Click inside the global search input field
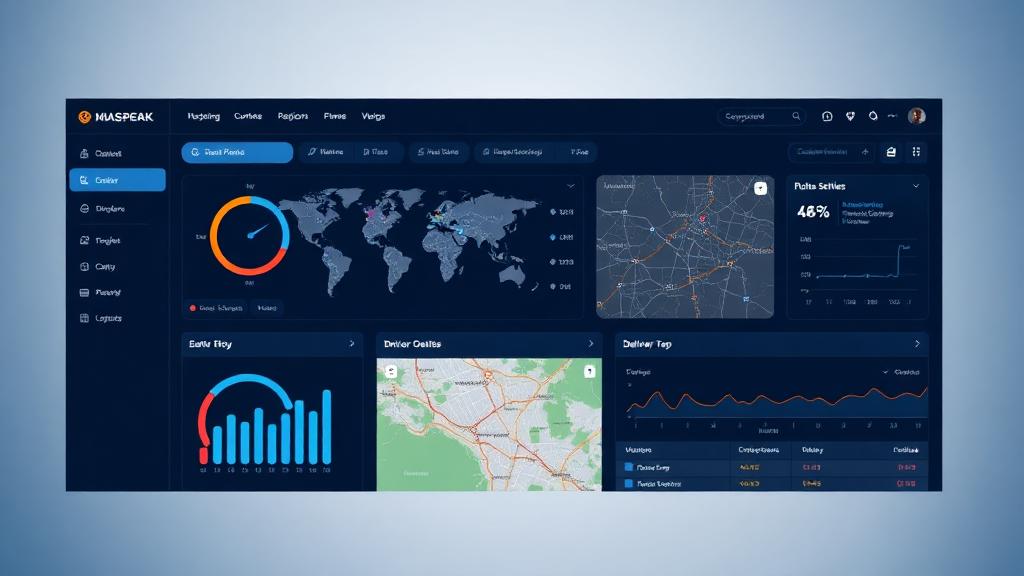The image size is (1024, 576). [x=755, y=115]
